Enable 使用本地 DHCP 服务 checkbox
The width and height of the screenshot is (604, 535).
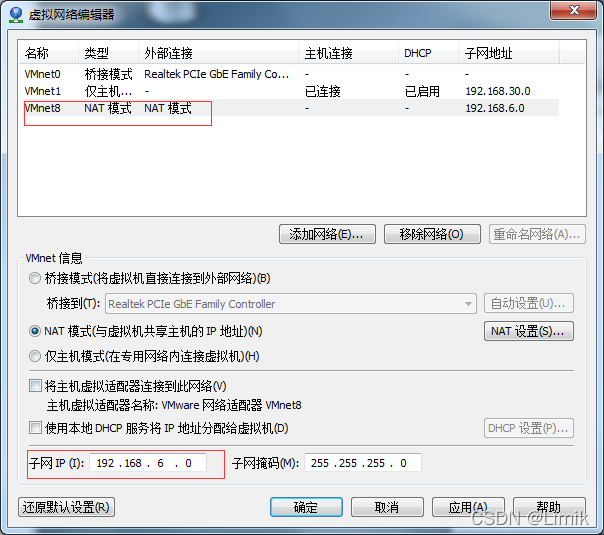[x=35, y=428]
